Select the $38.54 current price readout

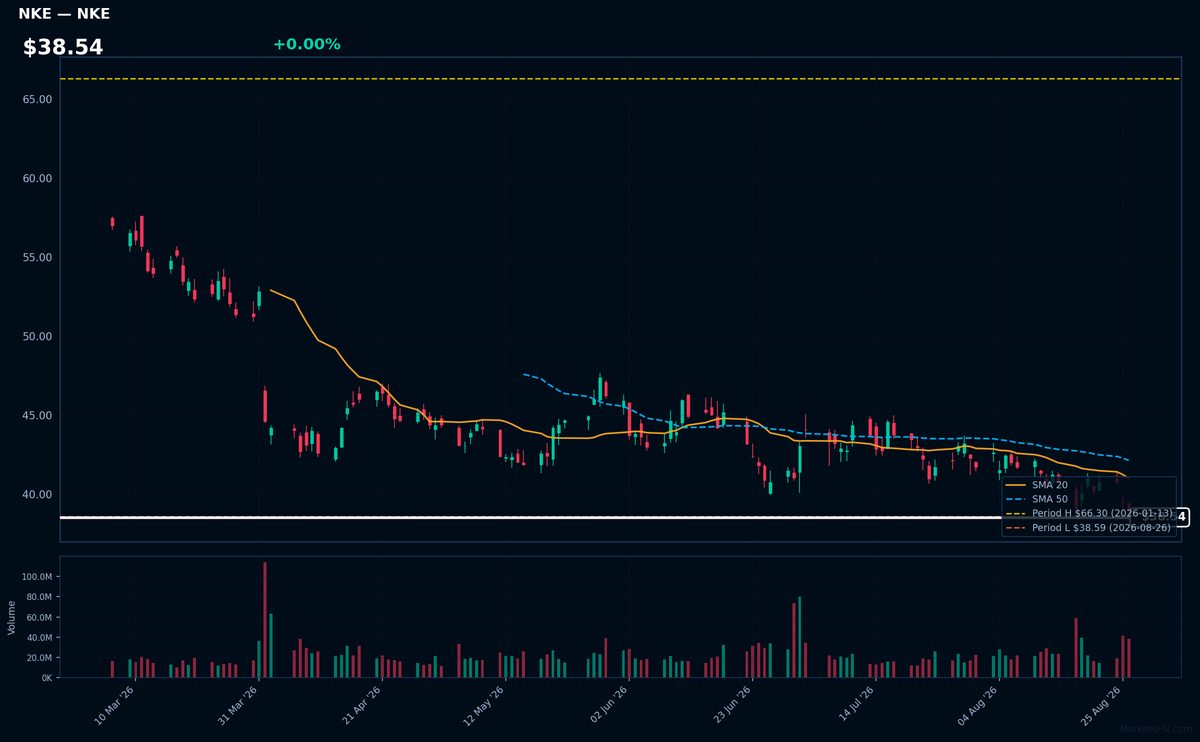[x=63, y=48]
